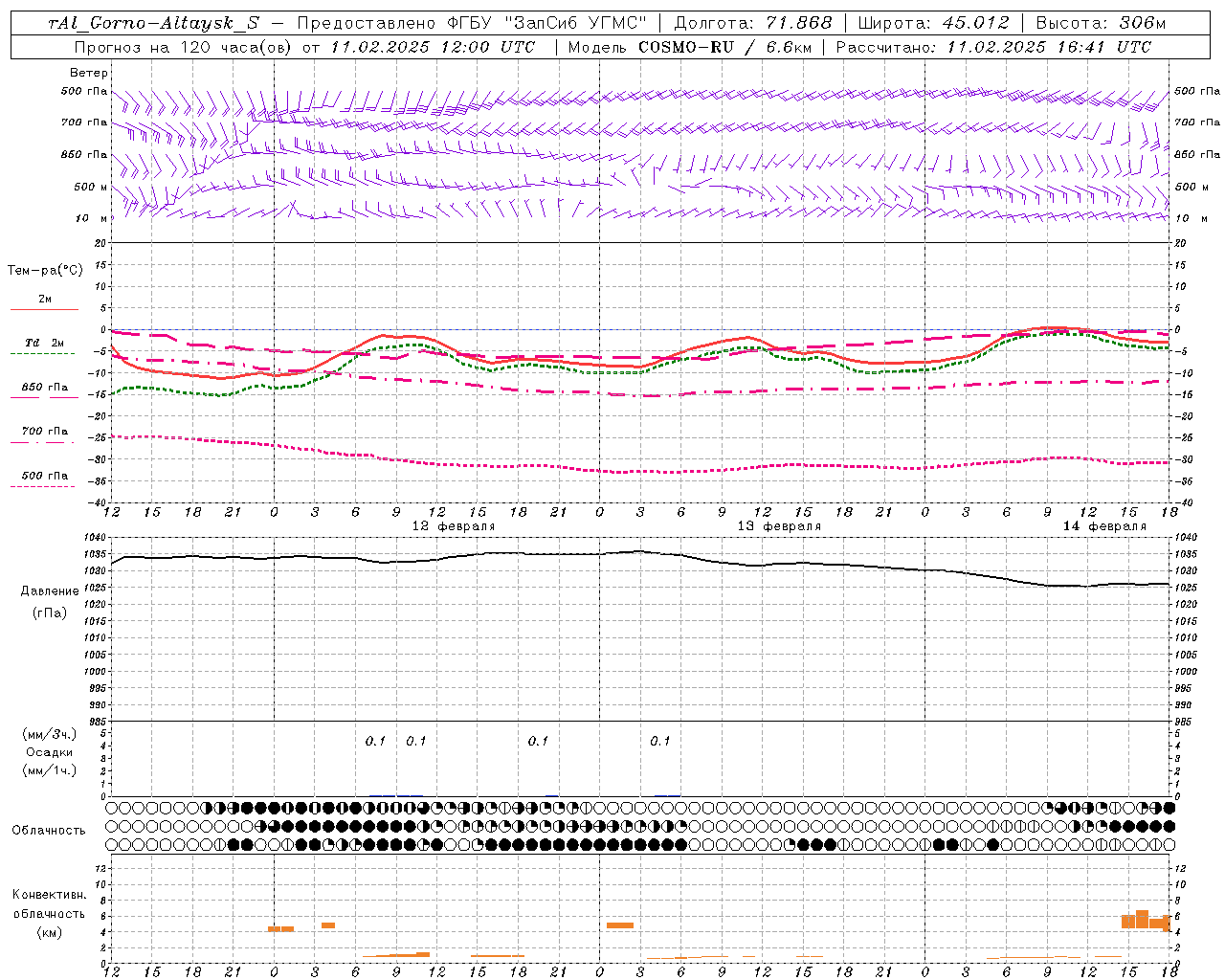Click the Широта: 45.012 value
The image size is (1225, 980).
click(x=933, y=23)
